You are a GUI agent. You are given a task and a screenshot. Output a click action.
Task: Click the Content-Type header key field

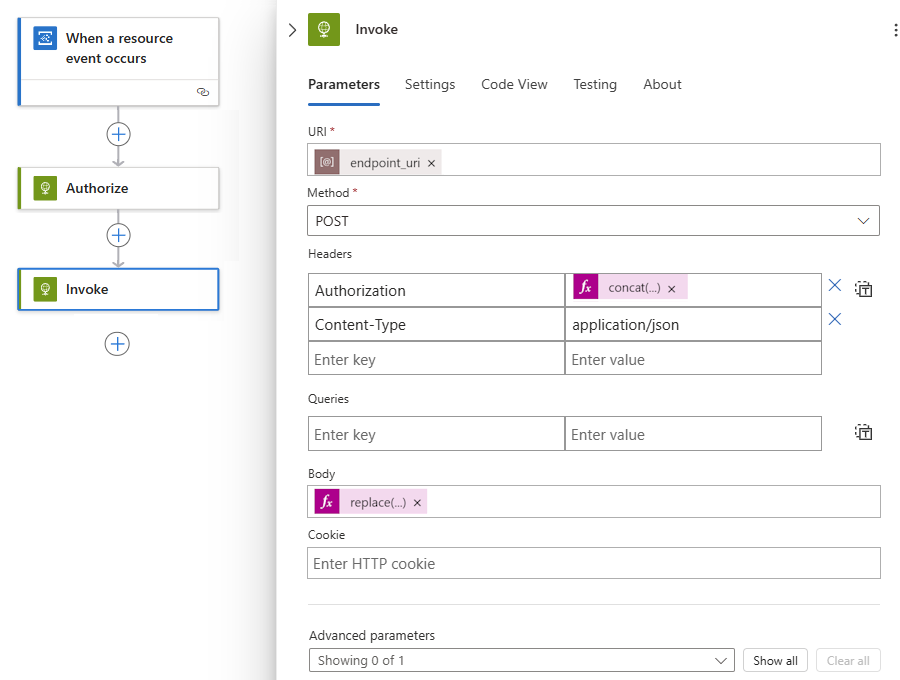click(436, 324)
